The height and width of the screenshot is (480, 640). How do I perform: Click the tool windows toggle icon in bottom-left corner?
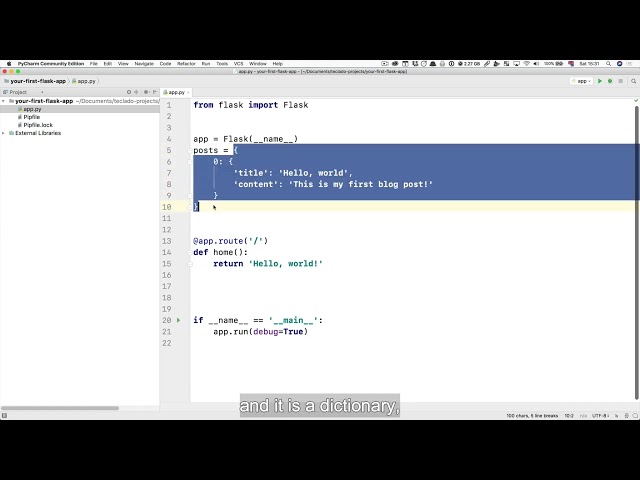click(x=4, y=416)
